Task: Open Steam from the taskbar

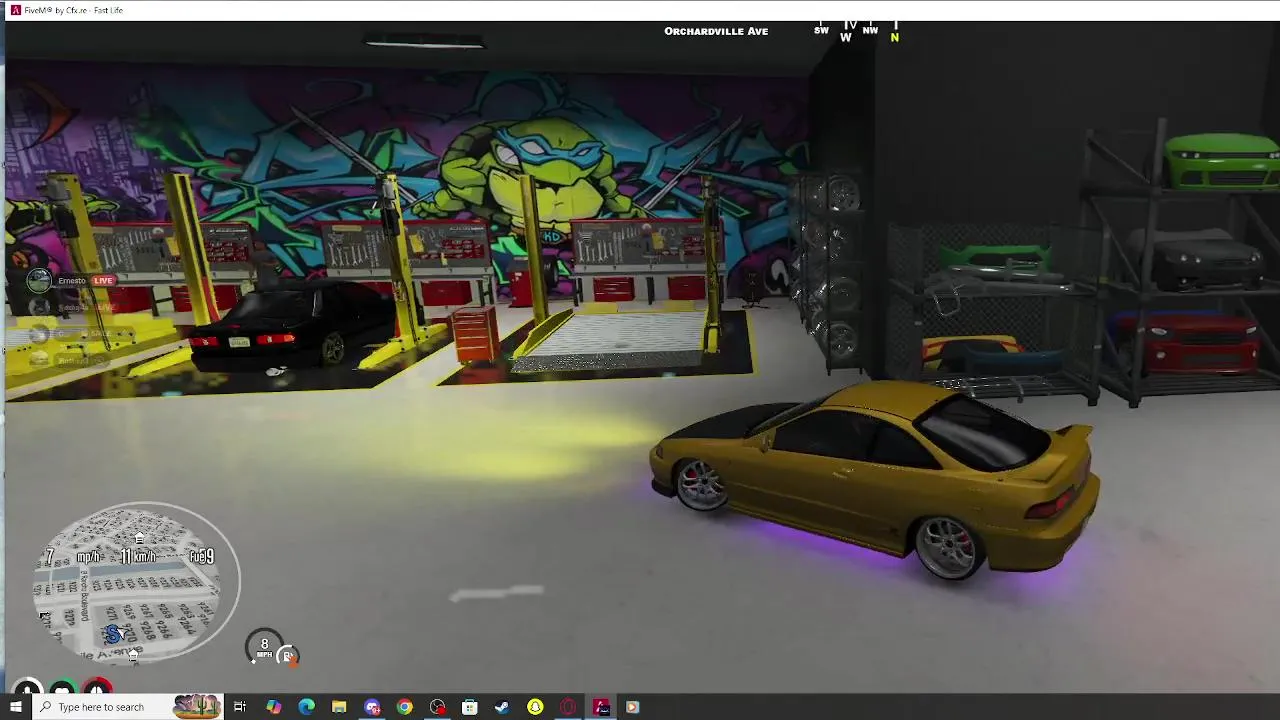Action: [502, 707]
